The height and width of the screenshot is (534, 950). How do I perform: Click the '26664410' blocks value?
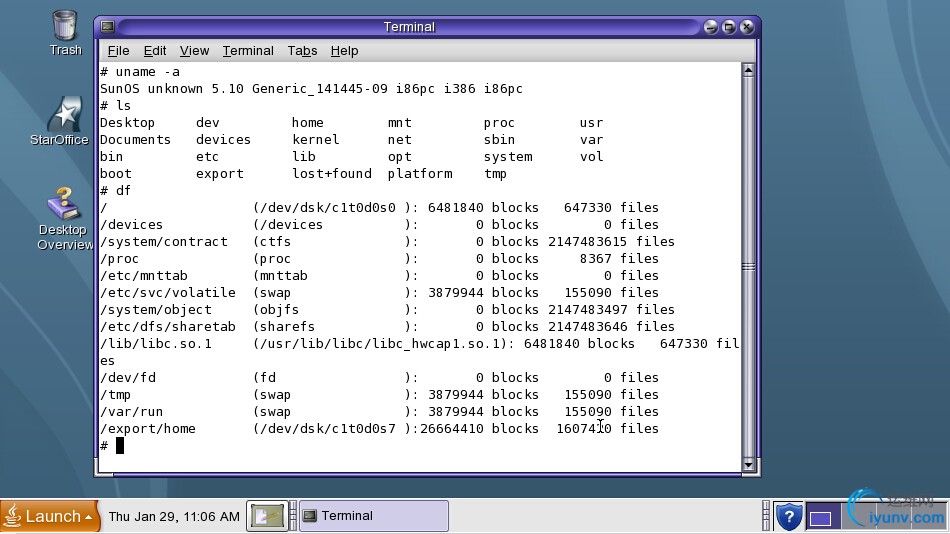click(451, 429)
